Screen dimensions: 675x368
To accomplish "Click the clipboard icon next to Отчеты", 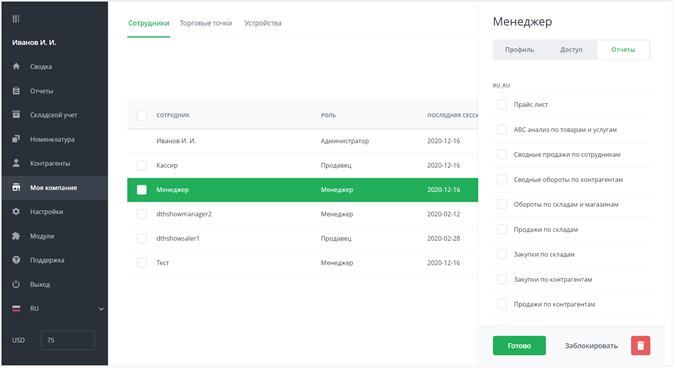I will click(16, 91).
